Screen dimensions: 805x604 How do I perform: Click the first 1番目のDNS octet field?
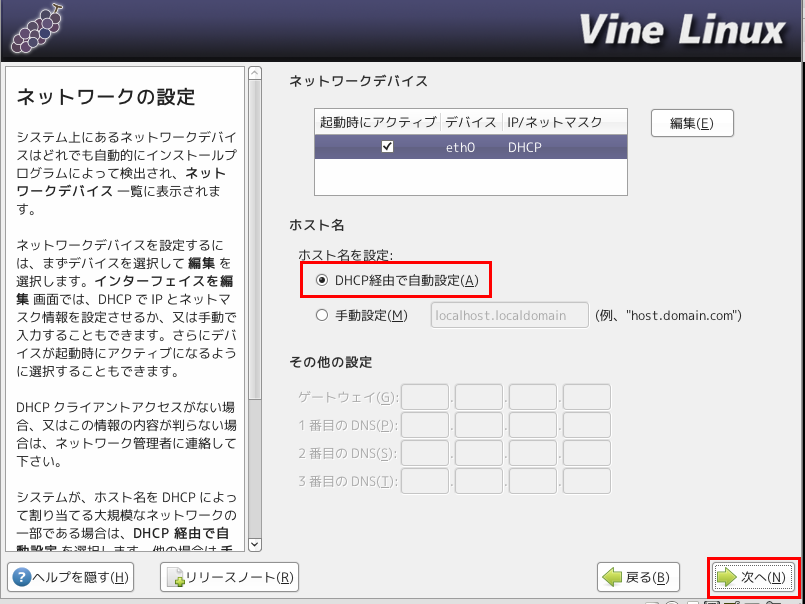point(425,426)
